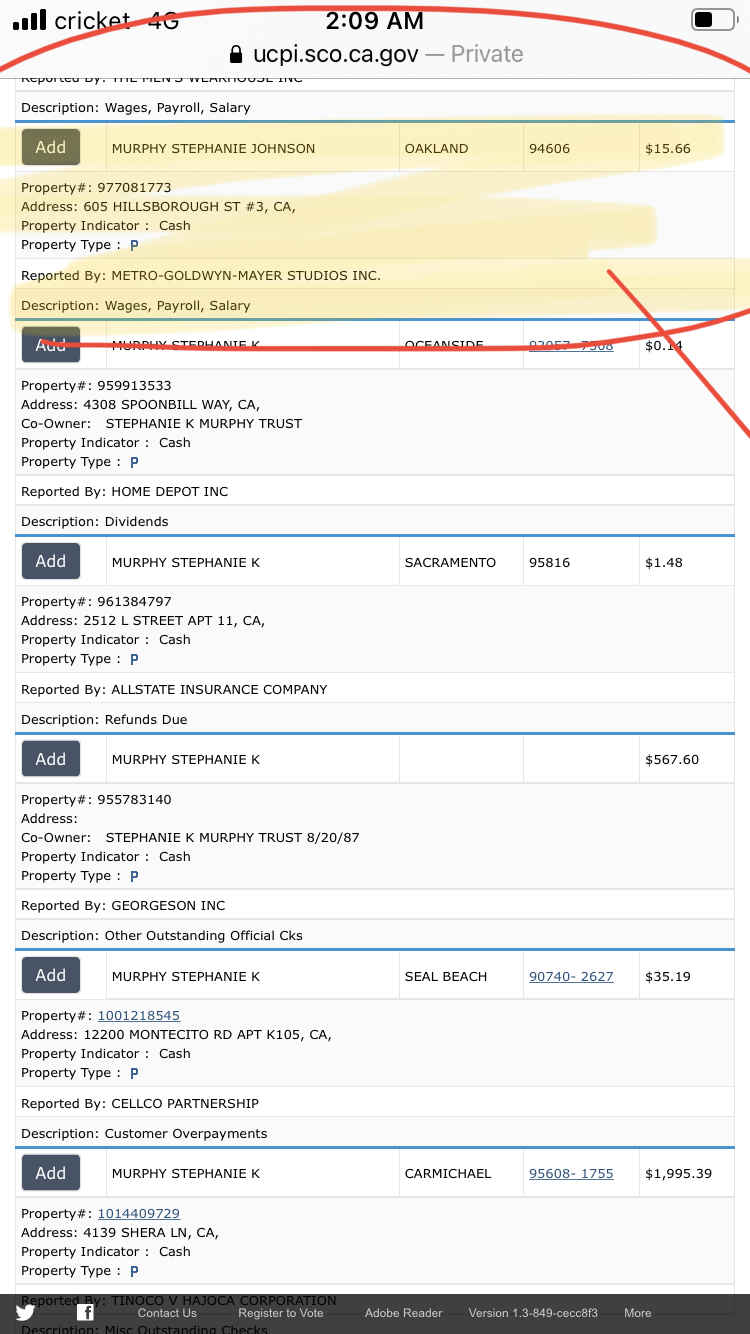The height and width of the screenshot is (1334, 750).
Task: Tap the 2:09 AM clock in the status bar
Action: pyautogui.click(x=375, y=20)
